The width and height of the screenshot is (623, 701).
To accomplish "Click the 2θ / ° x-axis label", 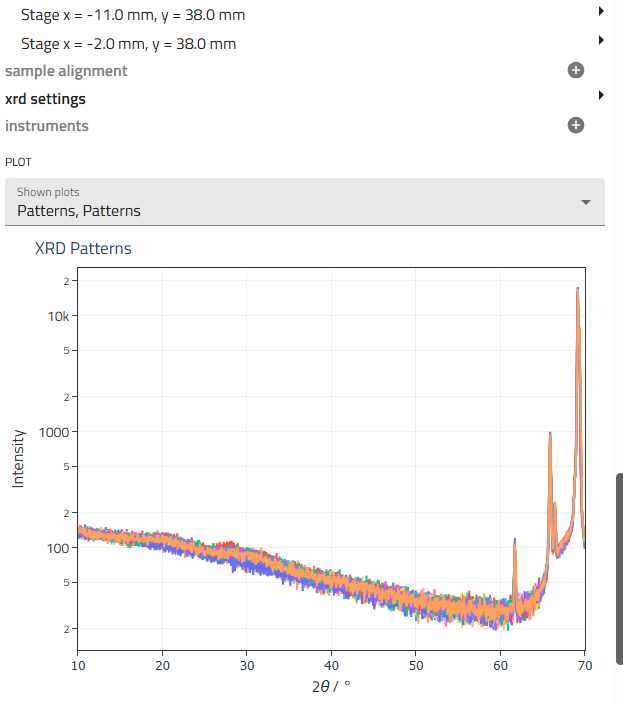I will point(331,686).
